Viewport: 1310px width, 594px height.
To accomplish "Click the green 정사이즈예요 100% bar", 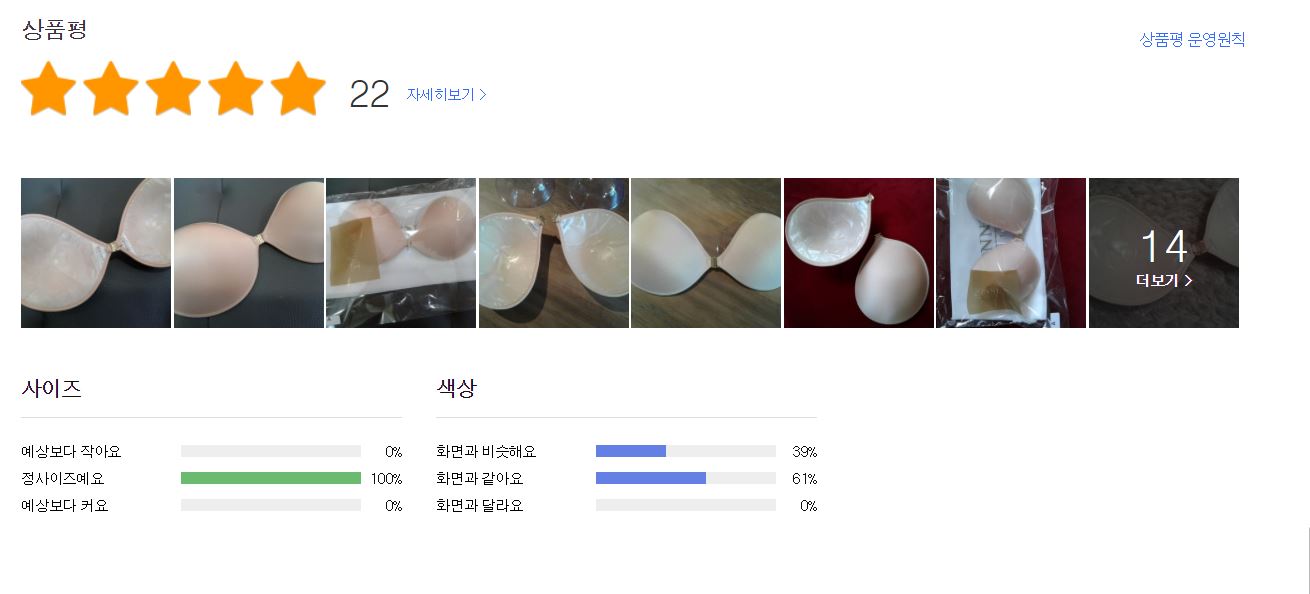I will 271,478.
